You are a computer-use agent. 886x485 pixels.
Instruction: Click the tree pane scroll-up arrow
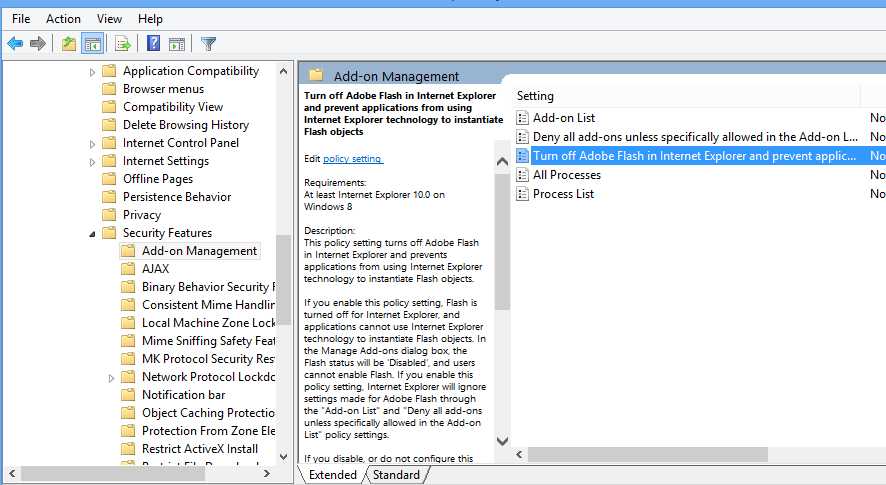pyautogui.click(x=284, y=71)
